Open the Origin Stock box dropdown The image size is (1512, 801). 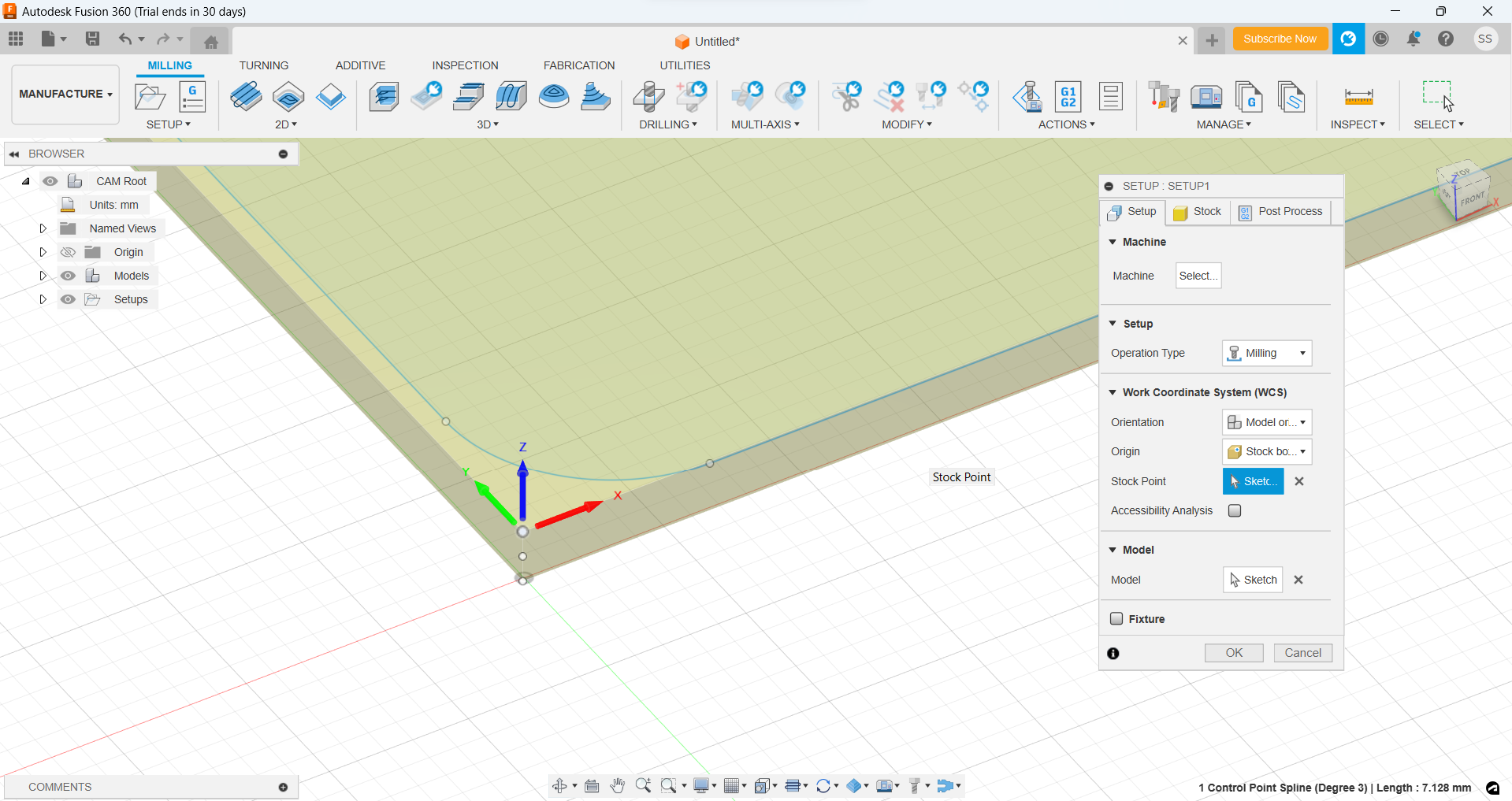(x=1267, y=451)
